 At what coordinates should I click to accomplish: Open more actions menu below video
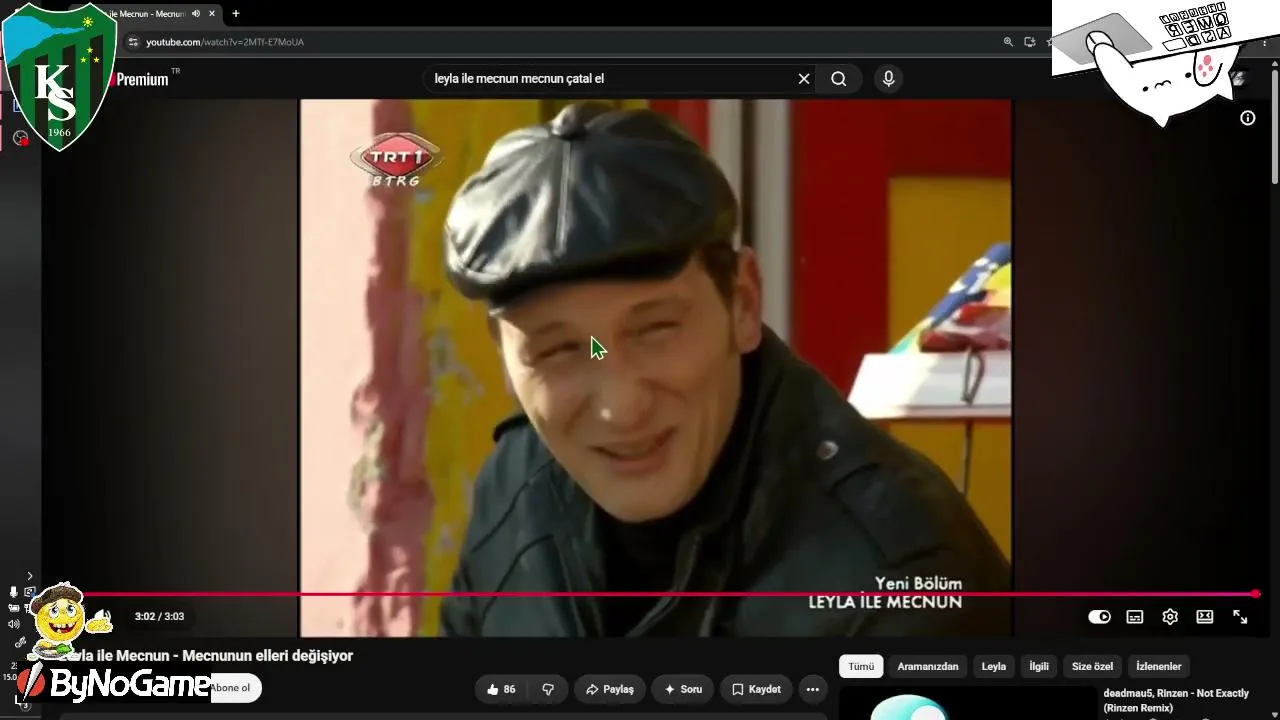(813, 689)
